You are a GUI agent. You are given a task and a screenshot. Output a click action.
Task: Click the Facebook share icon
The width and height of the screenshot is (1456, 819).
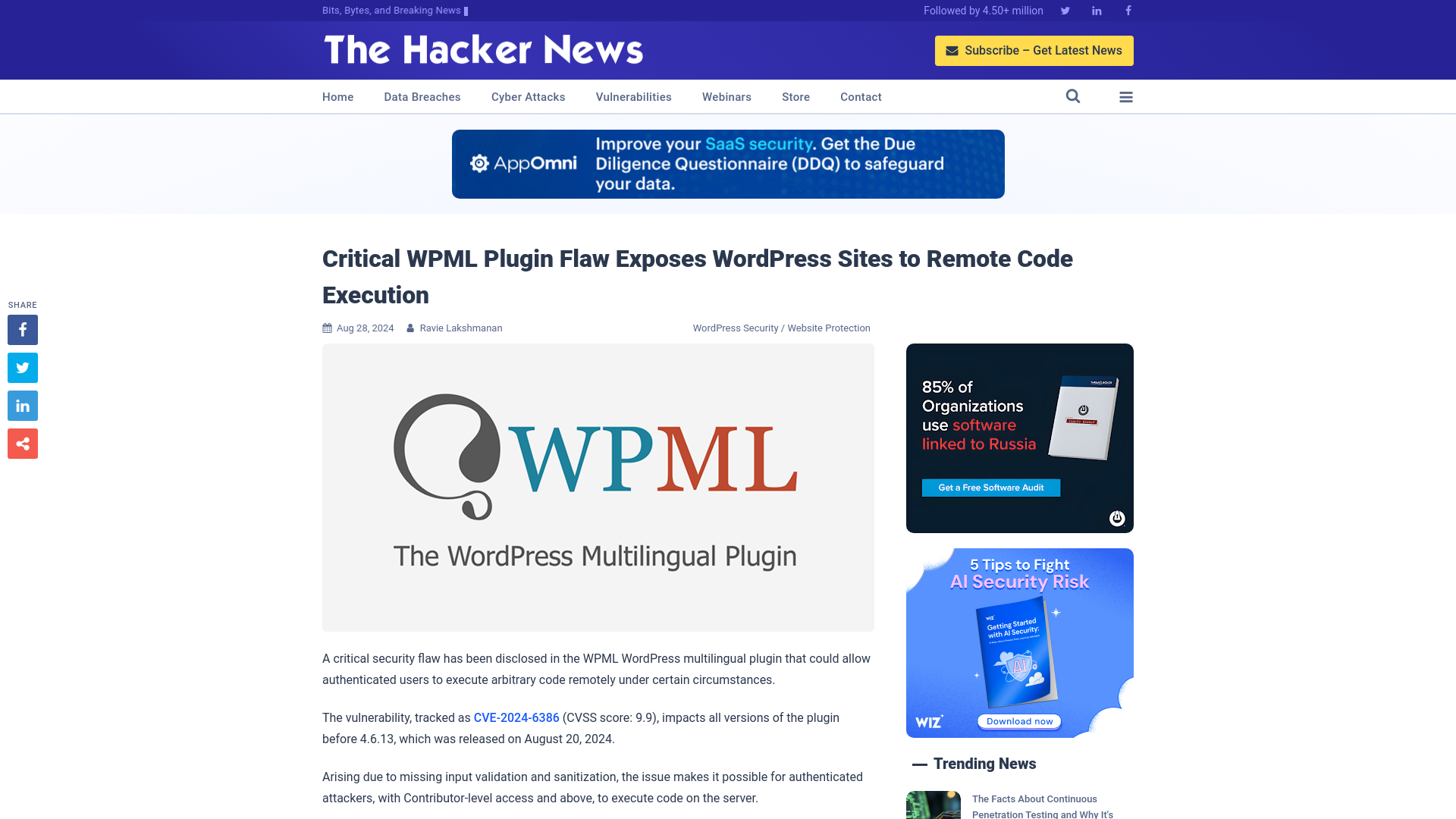point(22,329)
